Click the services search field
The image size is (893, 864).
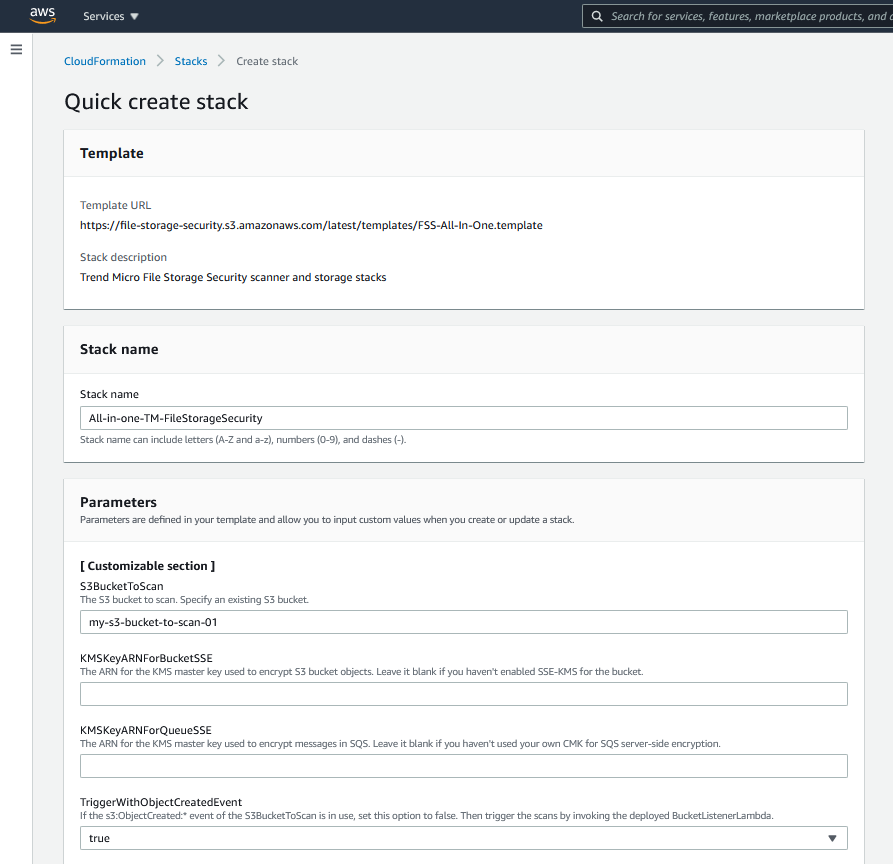point(745,16)
